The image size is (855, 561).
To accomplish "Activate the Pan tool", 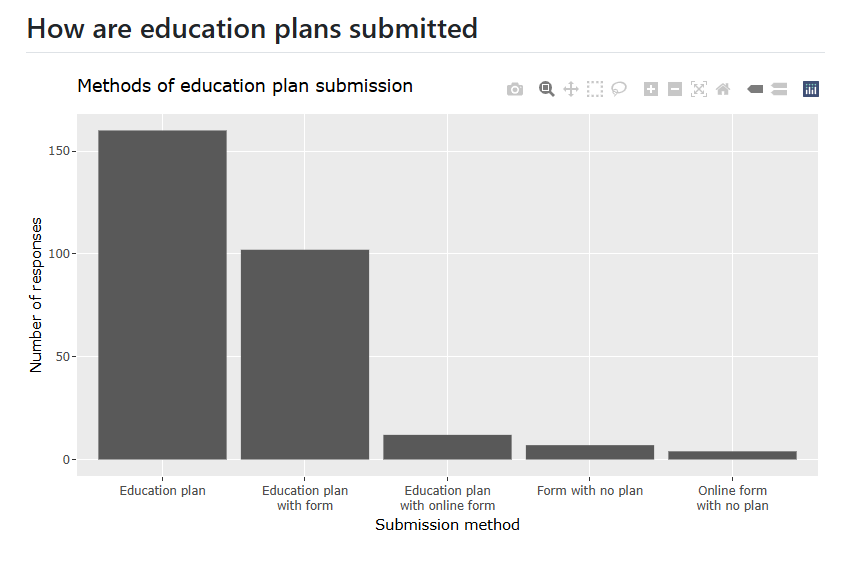I will (570, 89).
